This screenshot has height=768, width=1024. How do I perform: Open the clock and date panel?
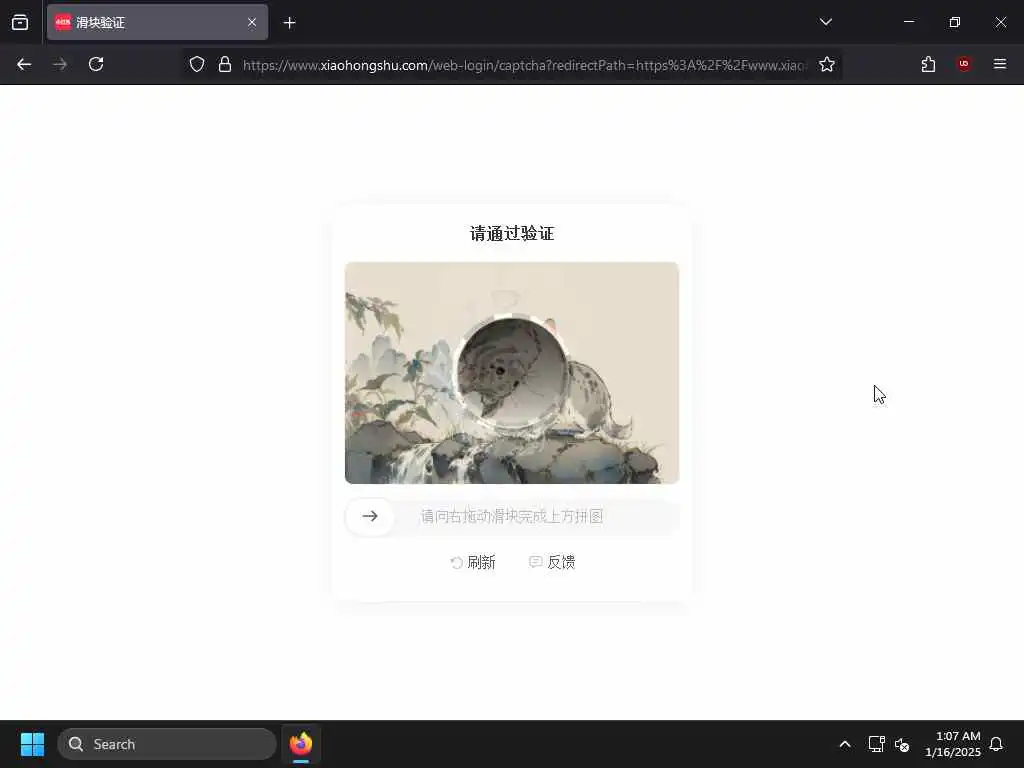(x=953, y=744)
